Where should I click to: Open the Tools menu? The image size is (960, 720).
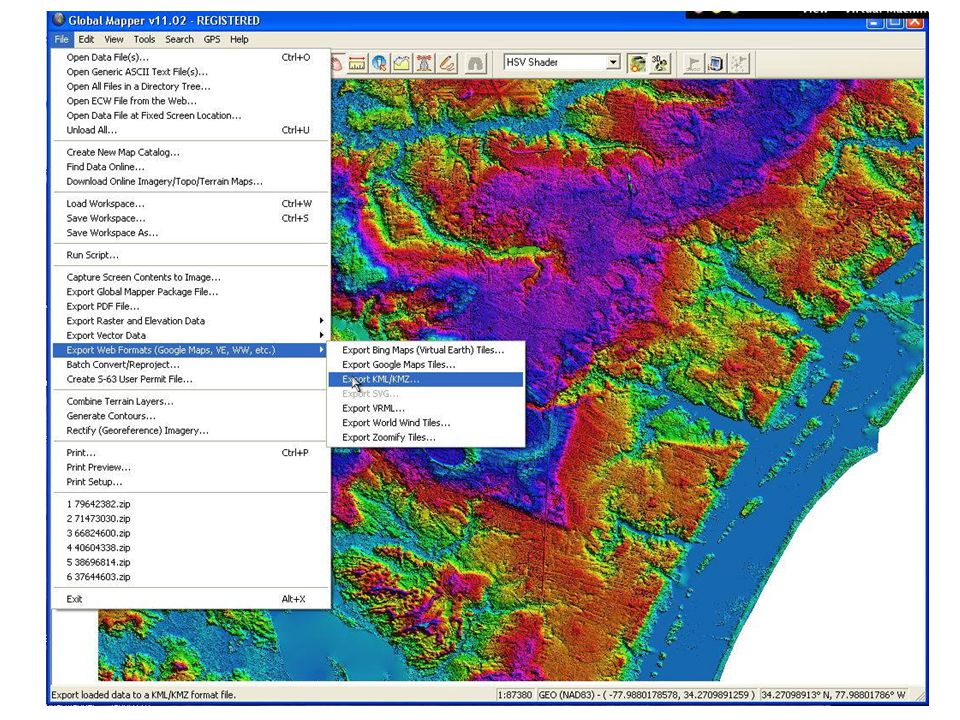(x=144, y=39)
